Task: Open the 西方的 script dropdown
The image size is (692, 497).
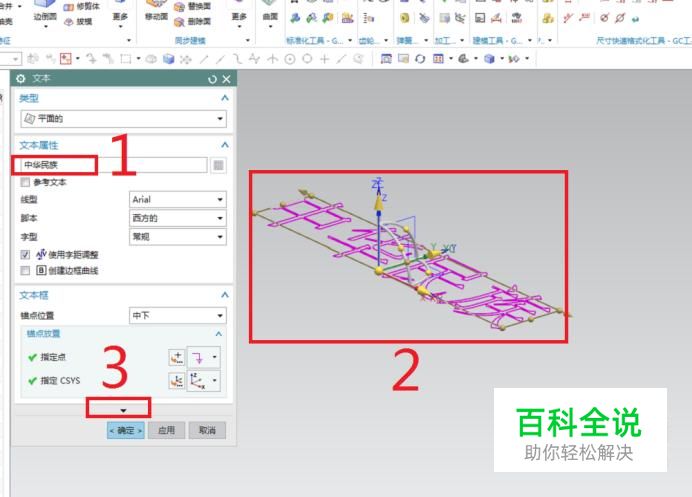Action: (x=177, y=218)
